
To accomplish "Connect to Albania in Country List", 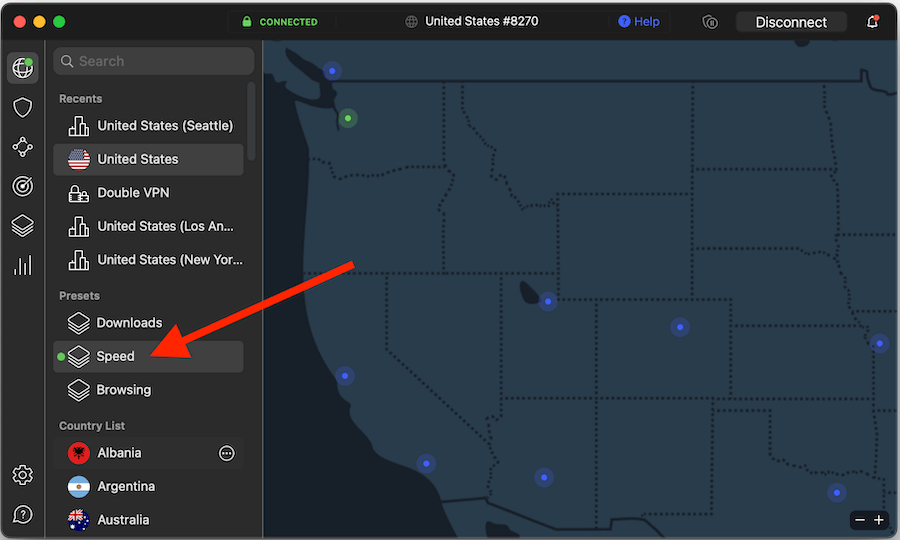I will pyautogui.click(x=148, y=453).
